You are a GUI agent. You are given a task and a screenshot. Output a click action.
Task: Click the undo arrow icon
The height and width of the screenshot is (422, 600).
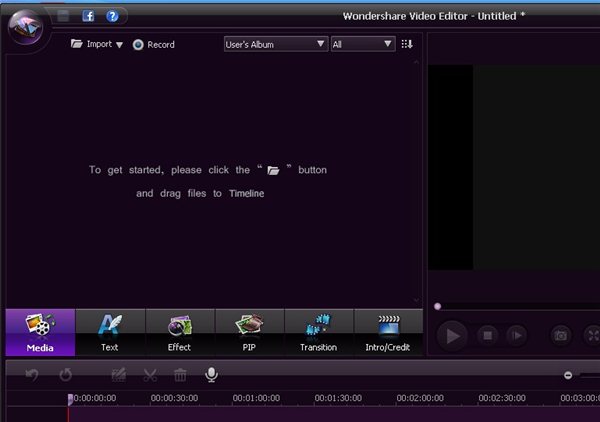[32, 375]
